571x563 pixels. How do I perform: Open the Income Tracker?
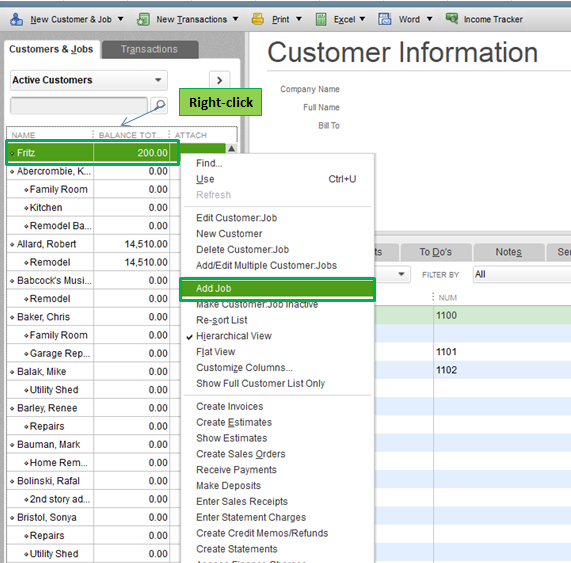[x=484, y=19]
